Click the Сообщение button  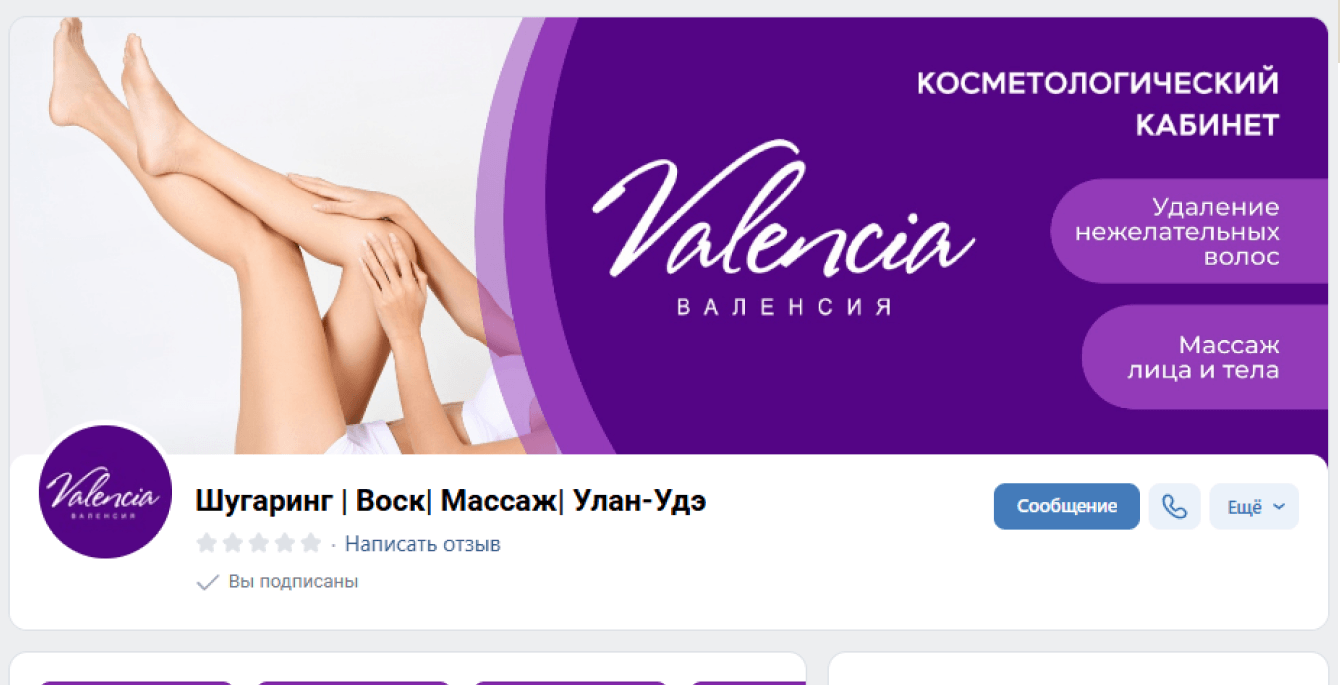coord(1067,507)
